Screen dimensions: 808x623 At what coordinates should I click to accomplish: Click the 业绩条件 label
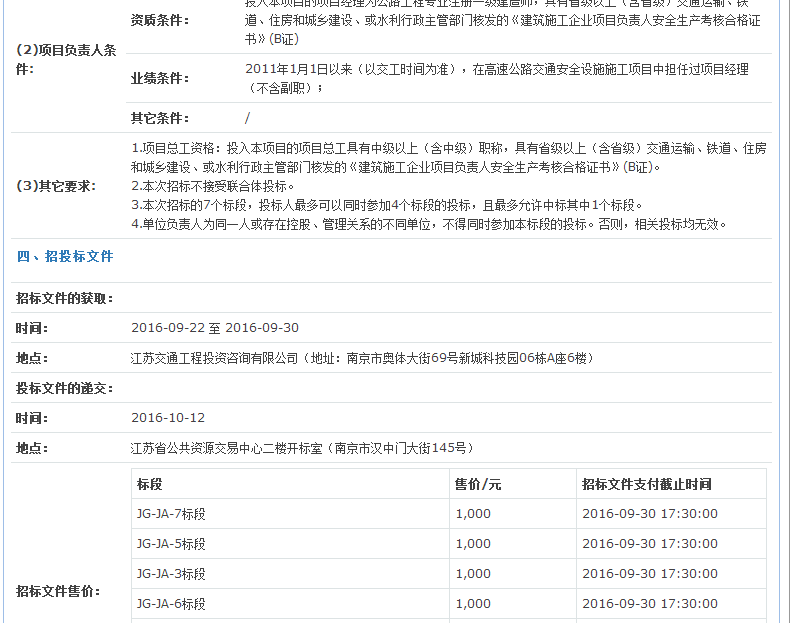(160, 78)
